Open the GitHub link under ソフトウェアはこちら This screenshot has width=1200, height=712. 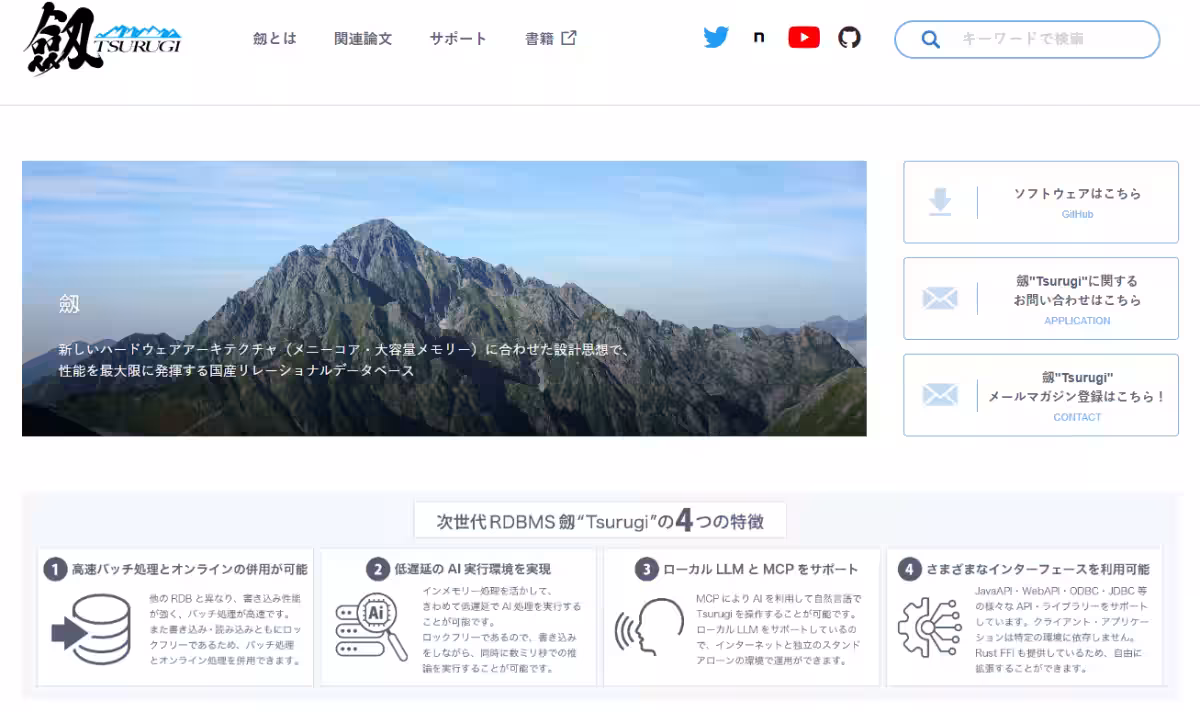point(1077,214)
